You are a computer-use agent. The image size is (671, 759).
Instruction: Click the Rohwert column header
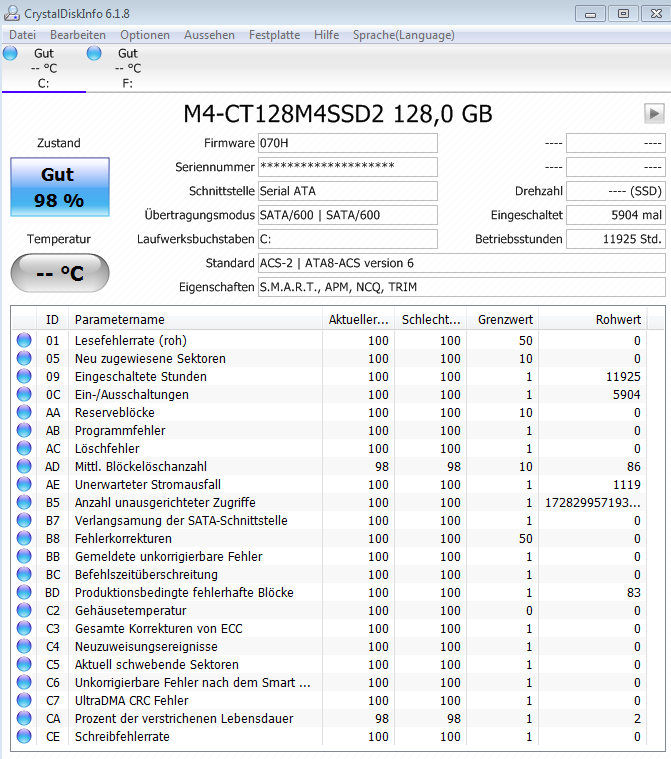coord(593,319)
